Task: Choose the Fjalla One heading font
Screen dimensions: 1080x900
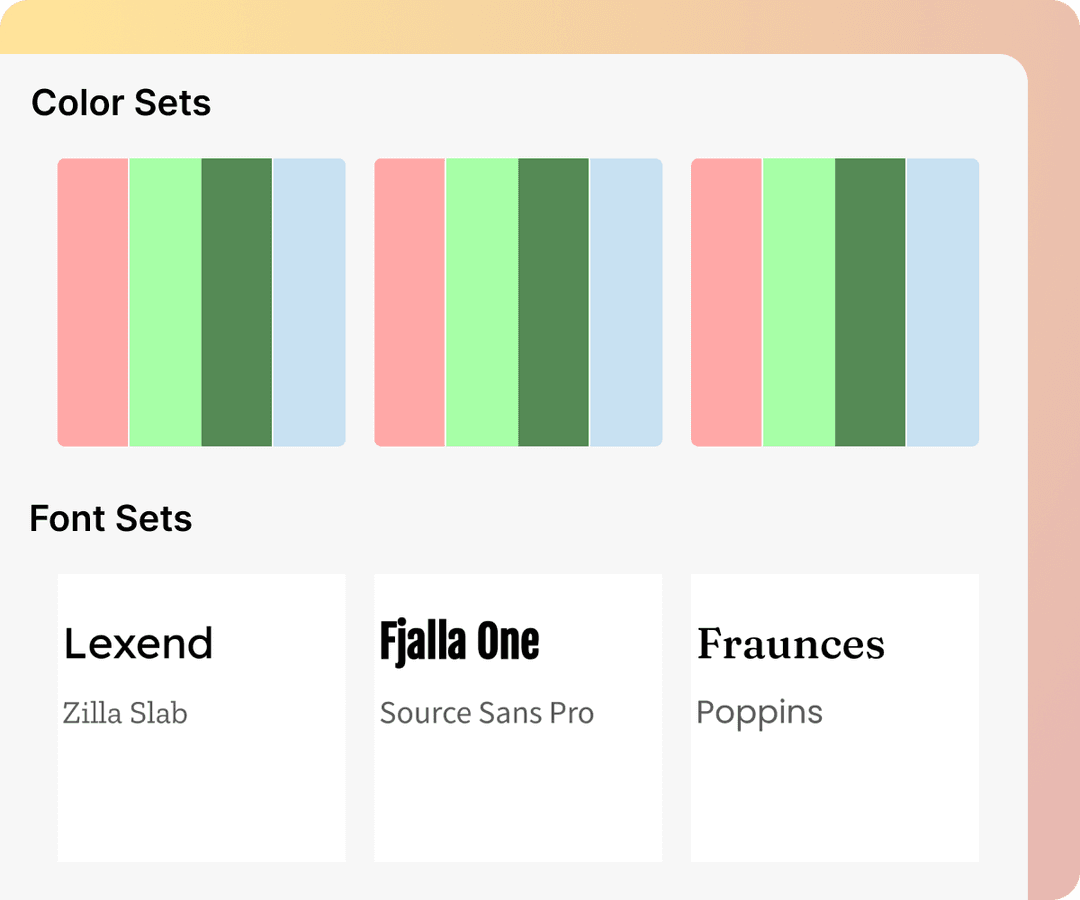Action: click(x=460, y=642)
